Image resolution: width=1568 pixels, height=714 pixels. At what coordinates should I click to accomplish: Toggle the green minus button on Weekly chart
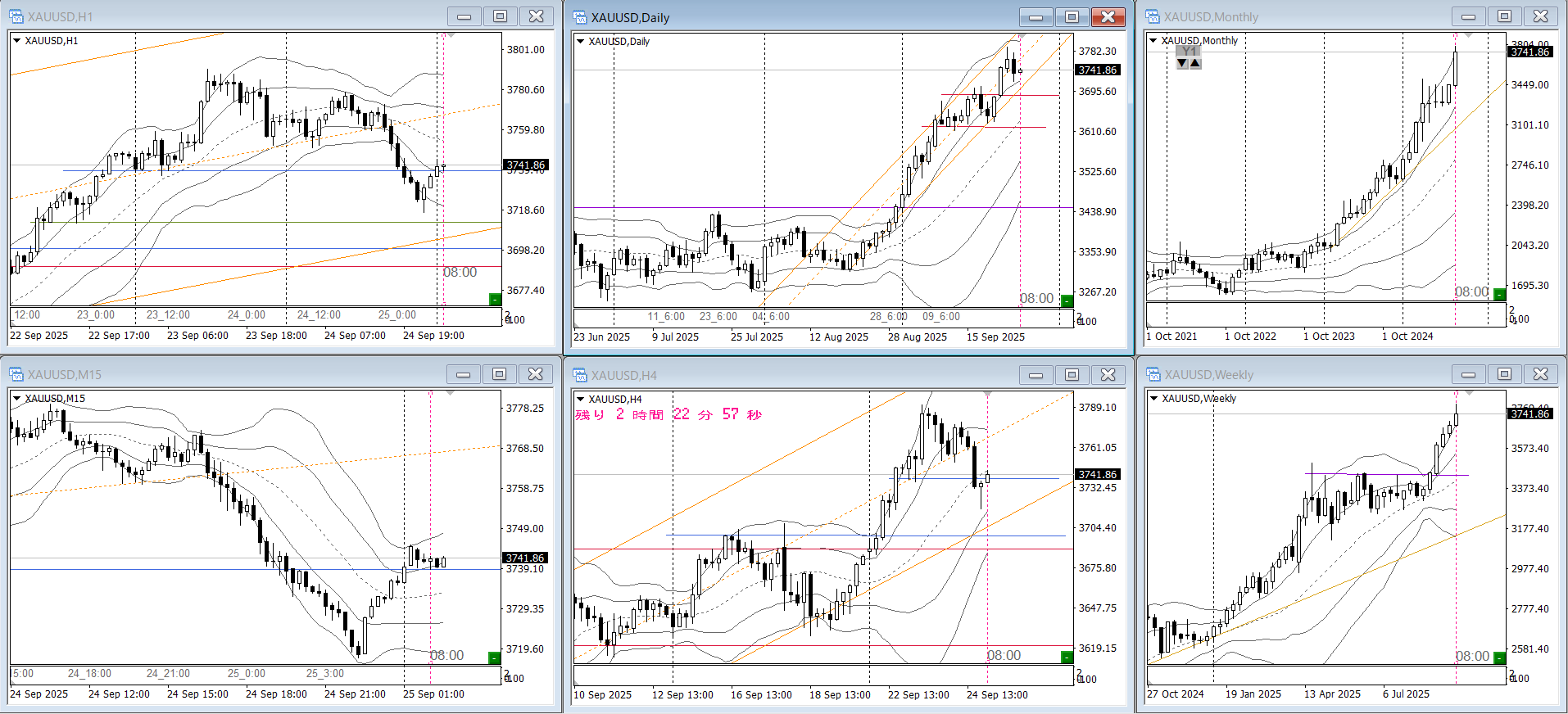(x=1499, y=658)
